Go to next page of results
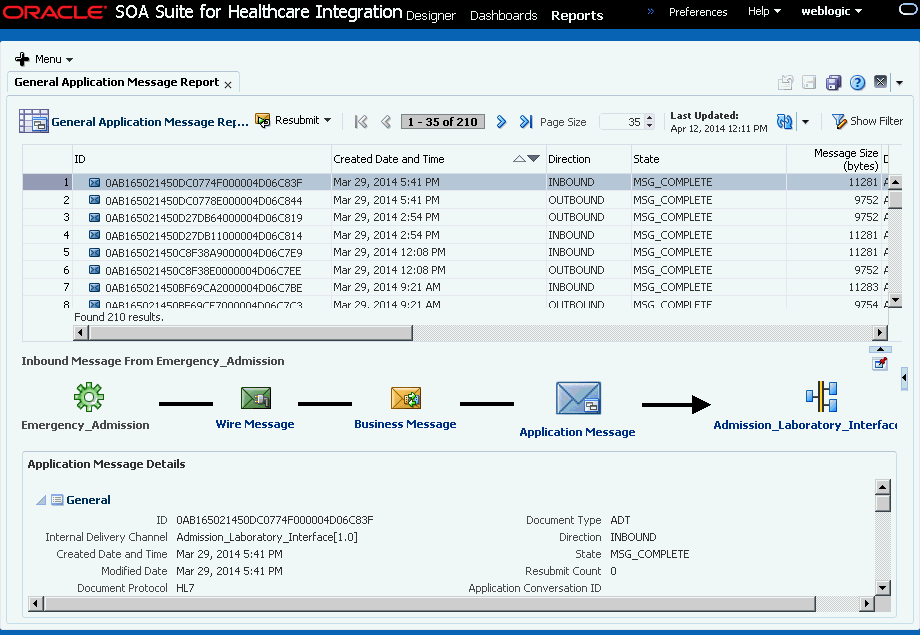 [501, 121]
